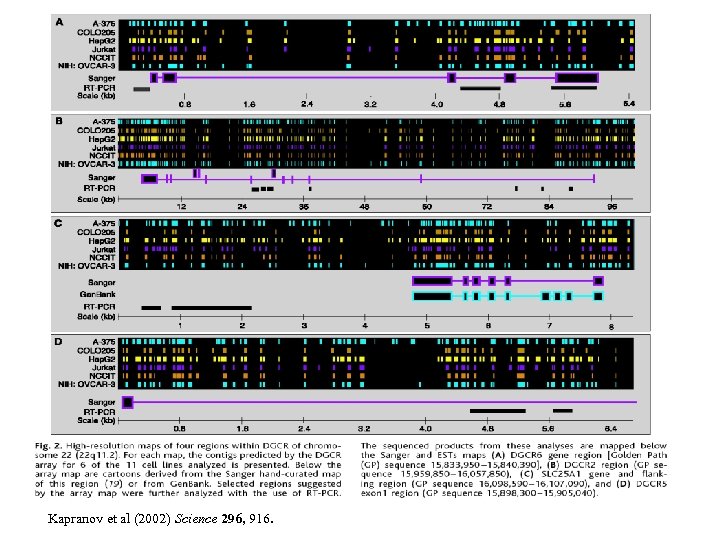Click the Scale (kb) label in panel C
This screenshot has height=540, width=720.
pos(96,316)
